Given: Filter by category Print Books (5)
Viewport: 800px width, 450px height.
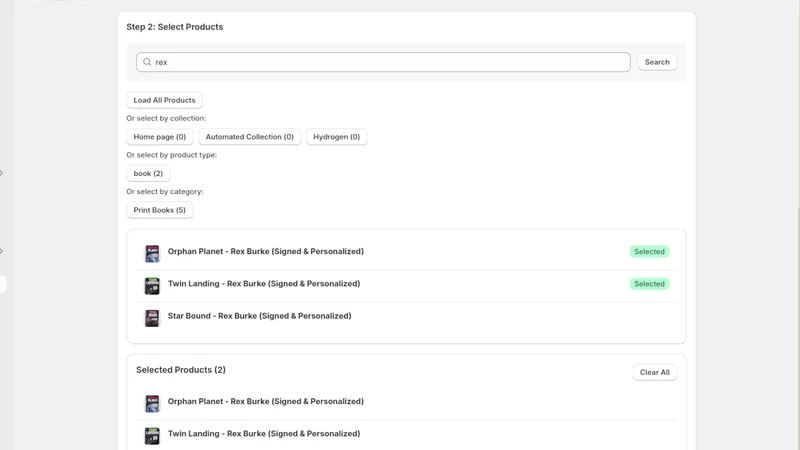Looking at the screenshot, I should coord(160,210).
